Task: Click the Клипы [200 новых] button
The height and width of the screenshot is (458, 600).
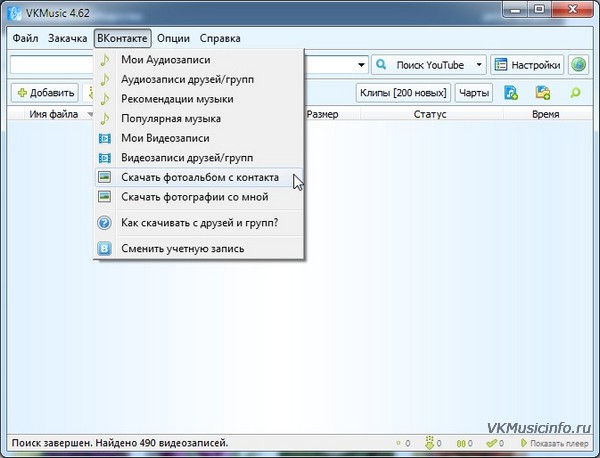Action: click(403, 93)
